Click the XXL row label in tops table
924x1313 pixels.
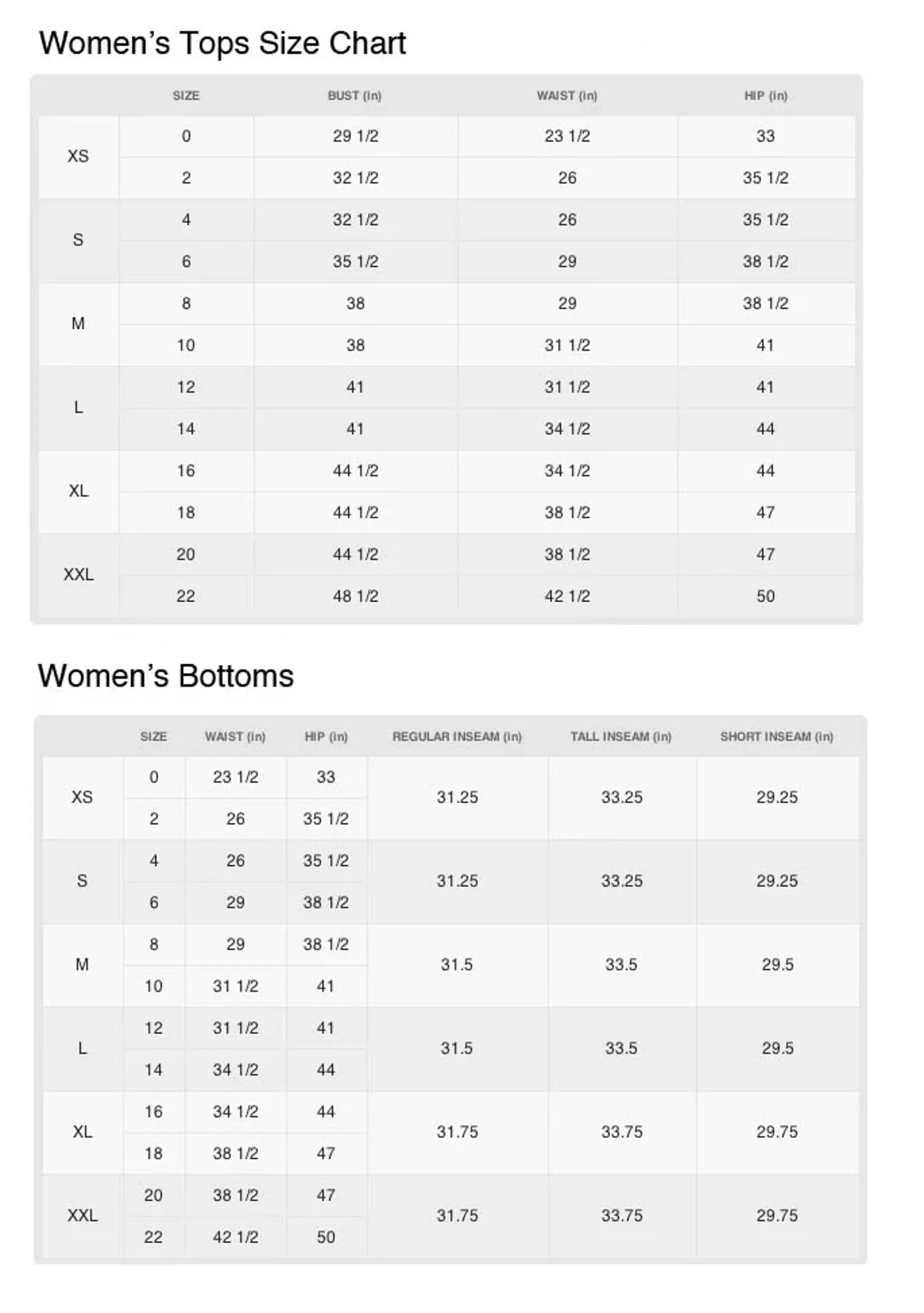pos(78,575)
